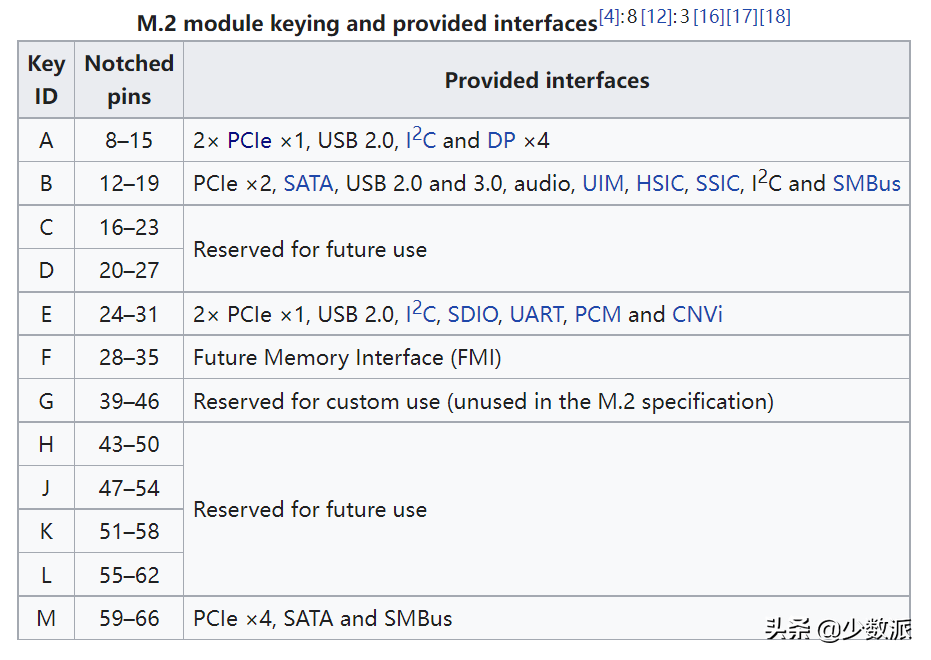
Task: Select the Future Memory Interface (FMI) cell
Action: (x=347, y=358)
